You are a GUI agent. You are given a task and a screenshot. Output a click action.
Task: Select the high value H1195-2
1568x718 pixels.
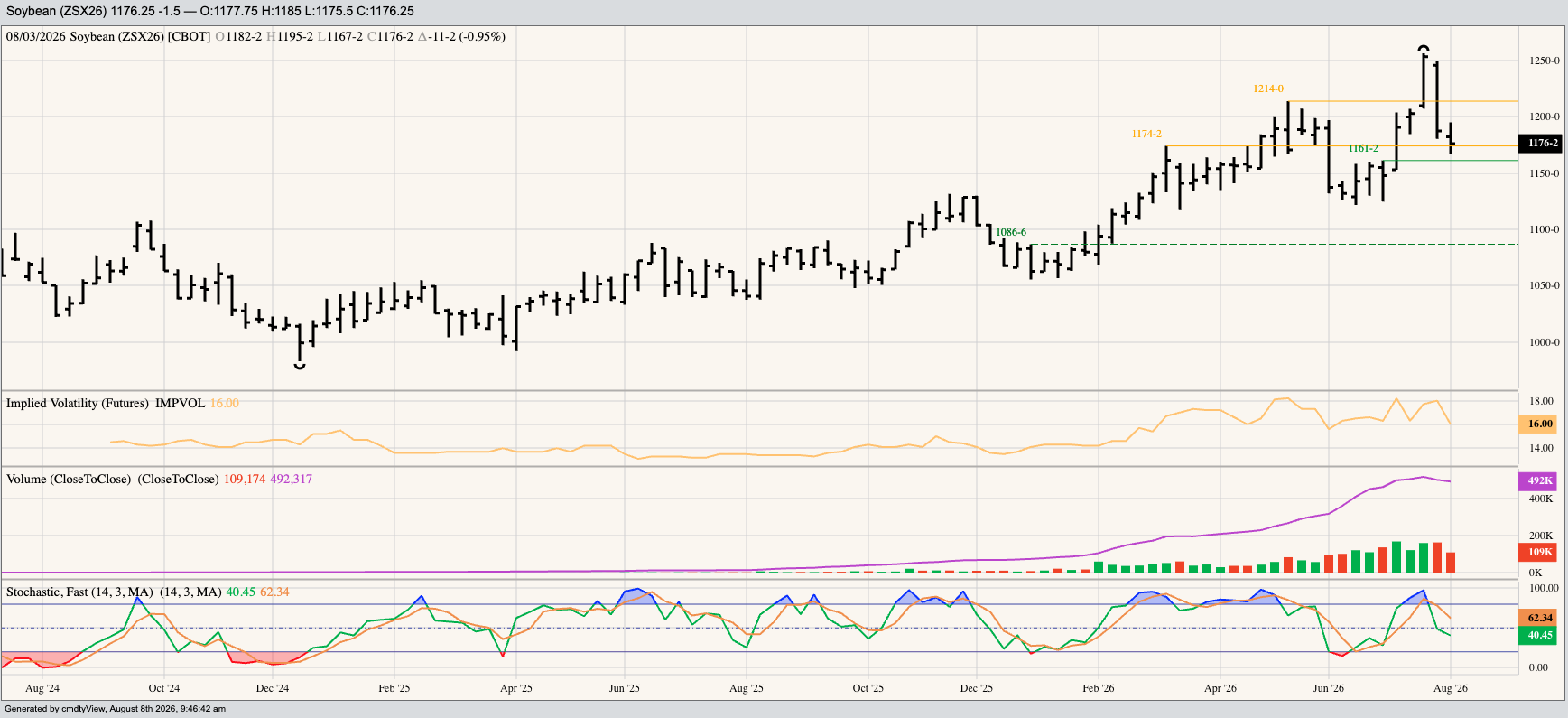coord(290,36)
